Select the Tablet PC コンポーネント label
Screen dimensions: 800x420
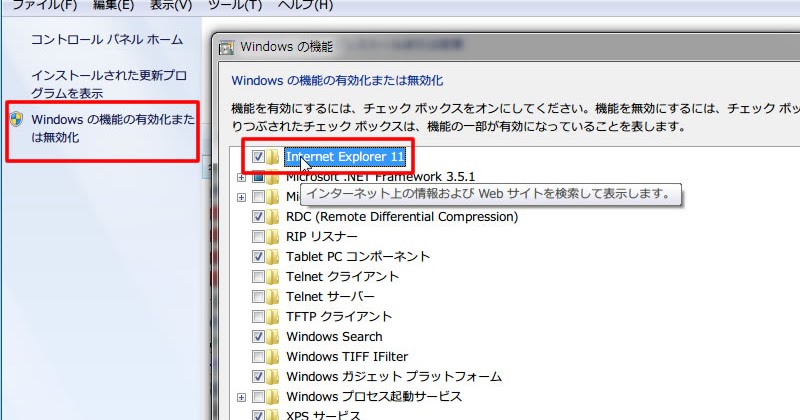point(358,256)
